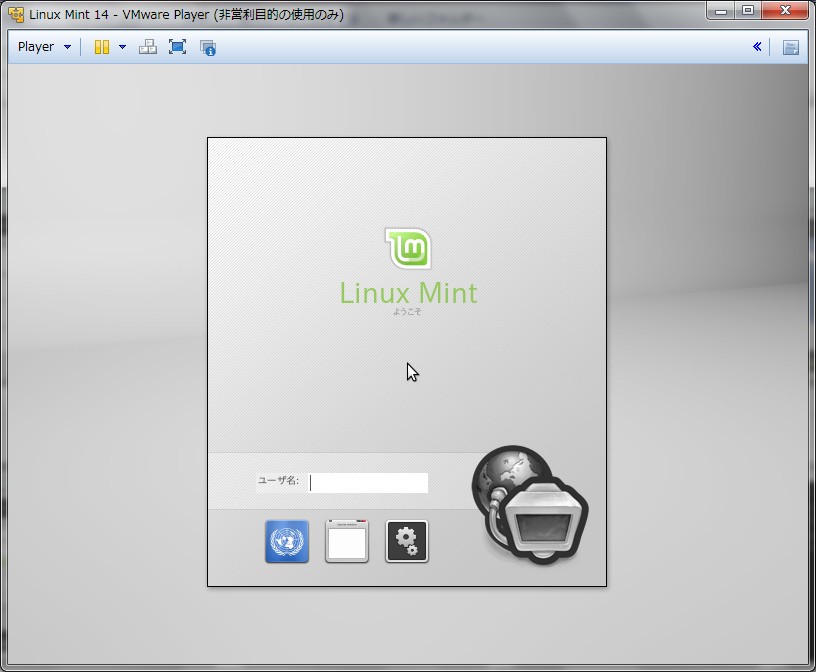Enable text input by clicking the username box
The image size is (816, 672).
(369, 482)
